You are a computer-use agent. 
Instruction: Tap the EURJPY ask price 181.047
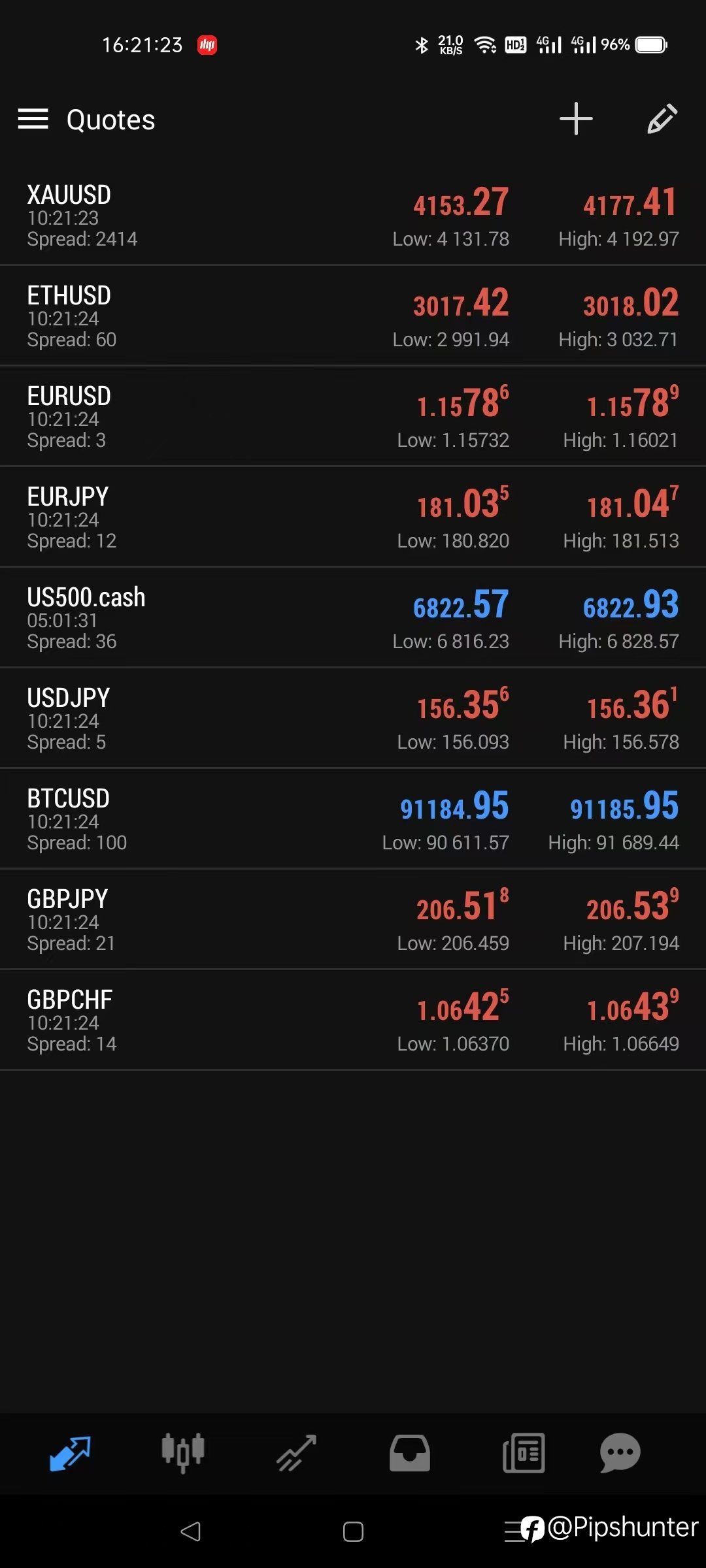click(x=632, y=504)
